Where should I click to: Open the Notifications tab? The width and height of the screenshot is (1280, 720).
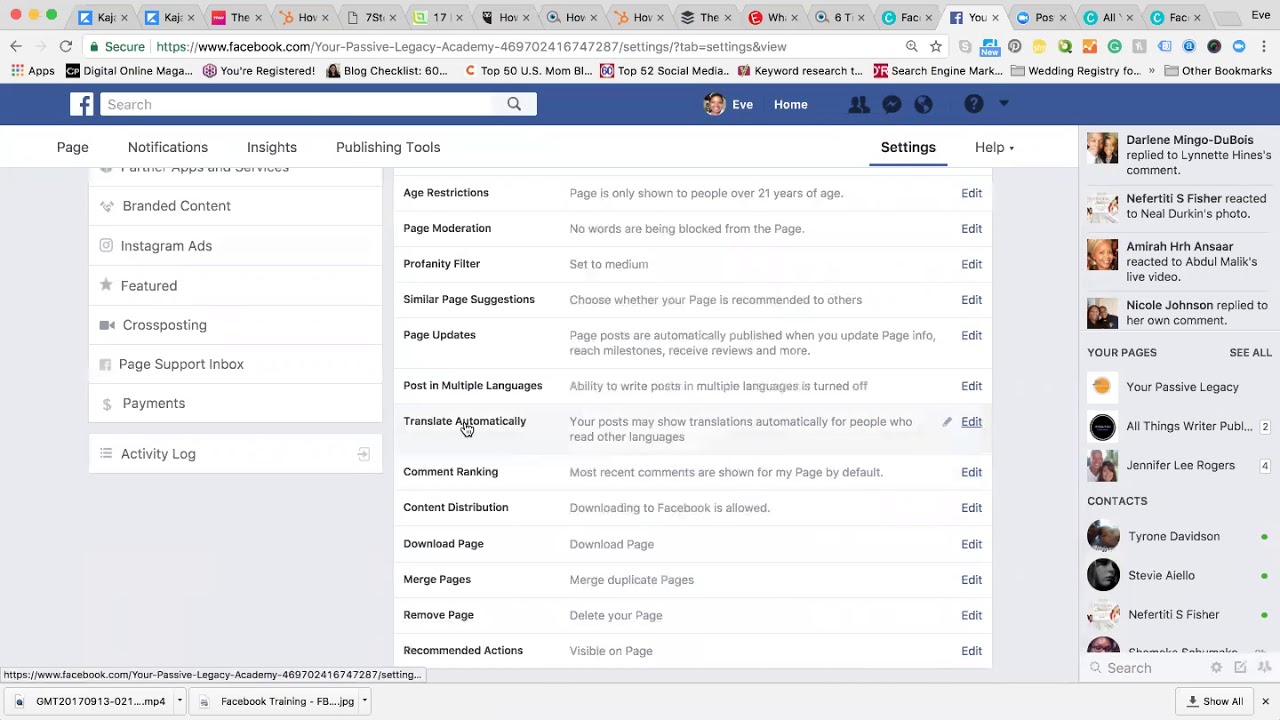[x=168, y=147]
